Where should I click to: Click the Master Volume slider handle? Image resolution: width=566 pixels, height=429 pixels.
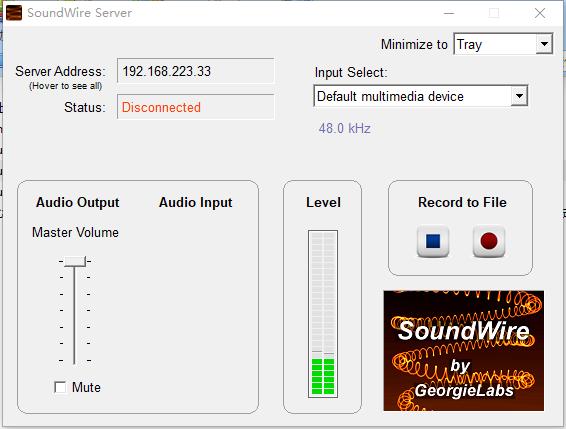75,261
